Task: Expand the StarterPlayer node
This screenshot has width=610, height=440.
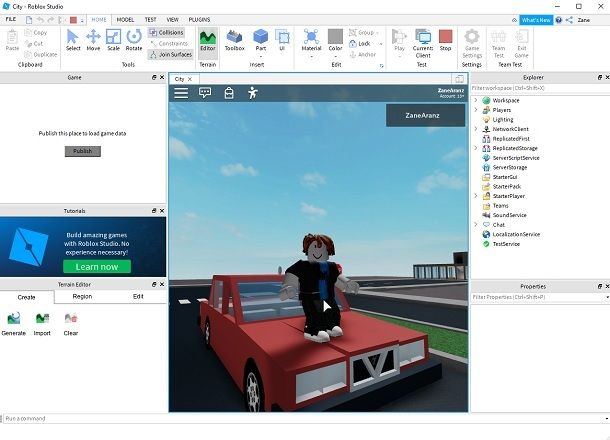Action: [x=475, y=196]
